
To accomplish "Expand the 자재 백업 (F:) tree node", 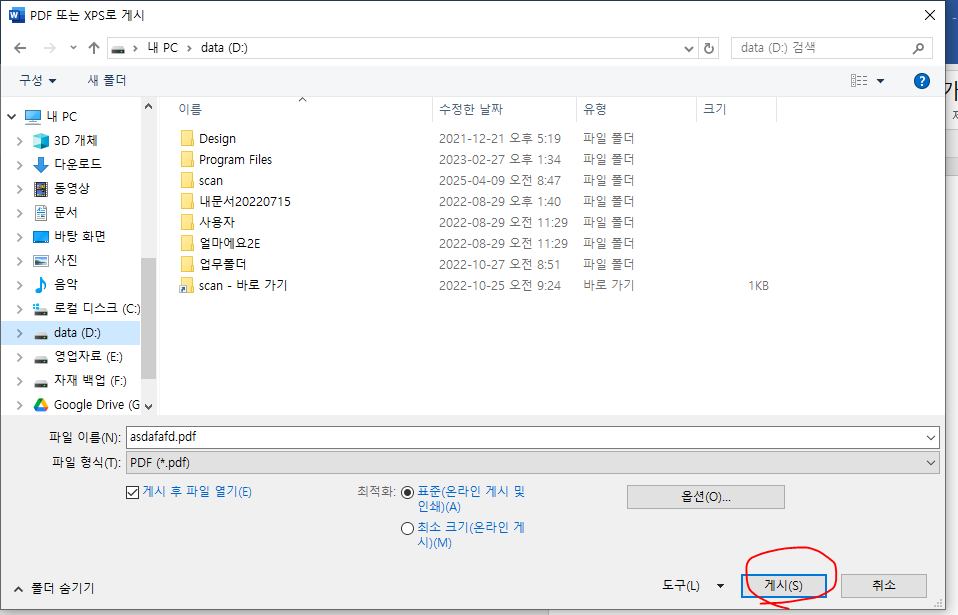I will [x=20, y=381].
